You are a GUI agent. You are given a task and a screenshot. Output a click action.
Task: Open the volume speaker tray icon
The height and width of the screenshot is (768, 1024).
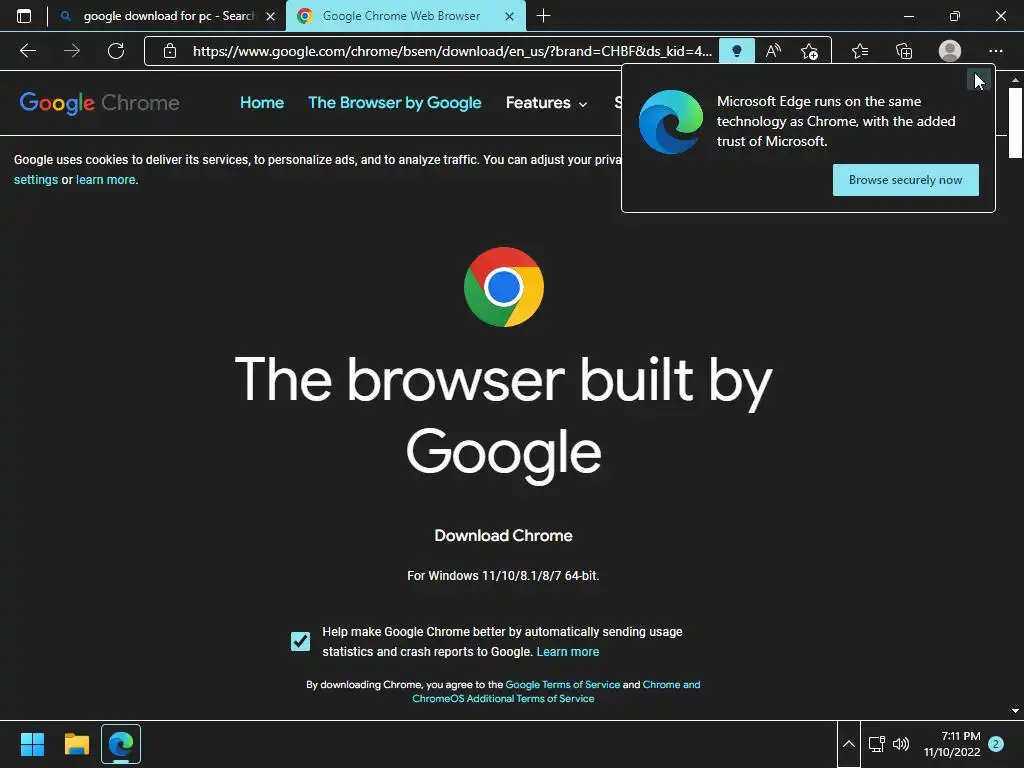(901, 744)
